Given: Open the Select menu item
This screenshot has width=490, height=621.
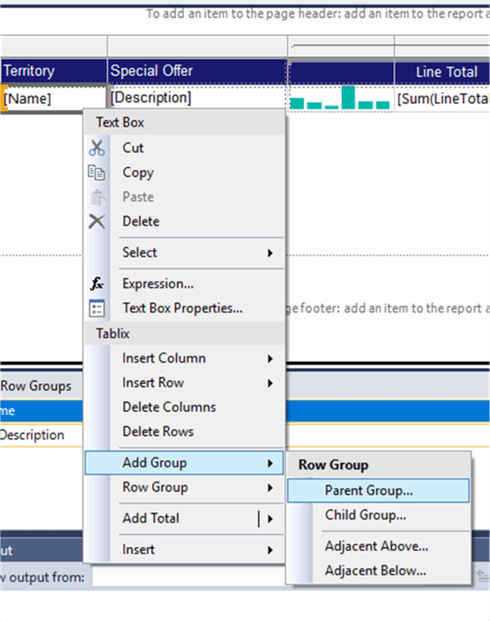Looking at the screenshot, I should pos(185,253).
